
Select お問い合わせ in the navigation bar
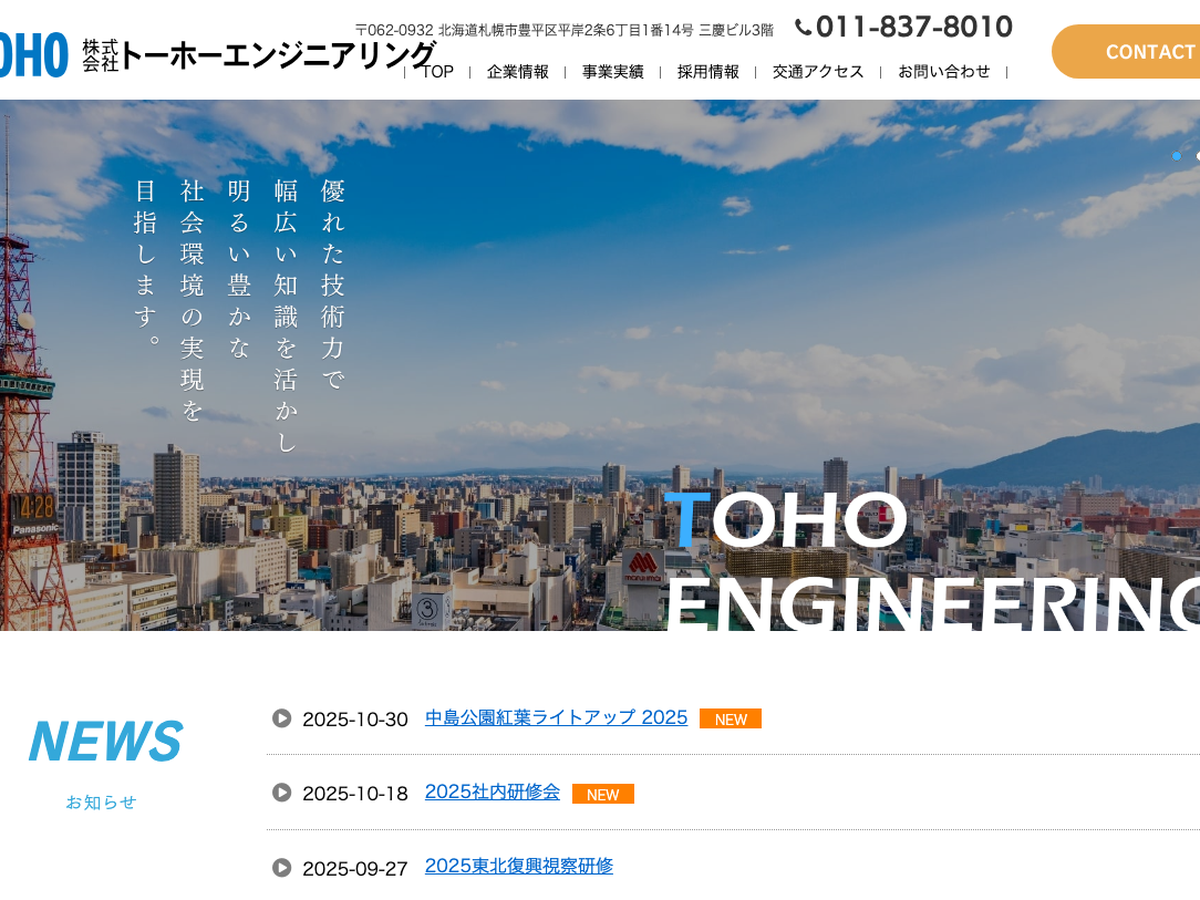pyautogui.click(x=943, y=72)
